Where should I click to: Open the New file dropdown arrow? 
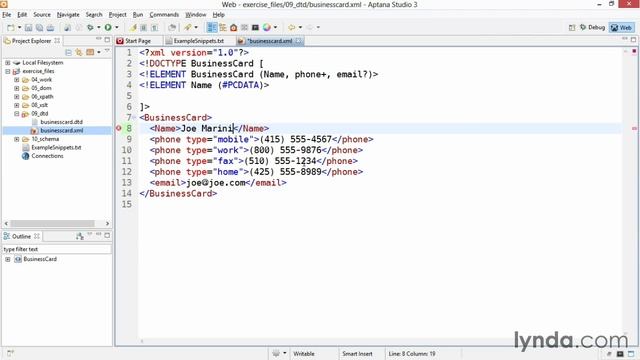click(x=19, y=27)
